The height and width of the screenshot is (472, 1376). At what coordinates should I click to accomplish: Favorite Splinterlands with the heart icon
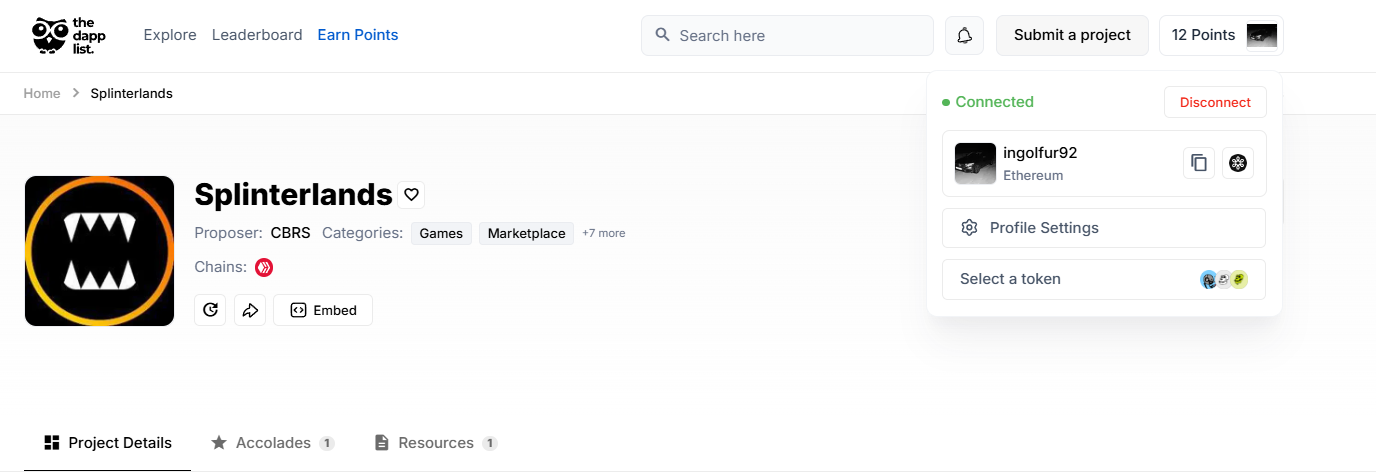(x=411, y=194)
